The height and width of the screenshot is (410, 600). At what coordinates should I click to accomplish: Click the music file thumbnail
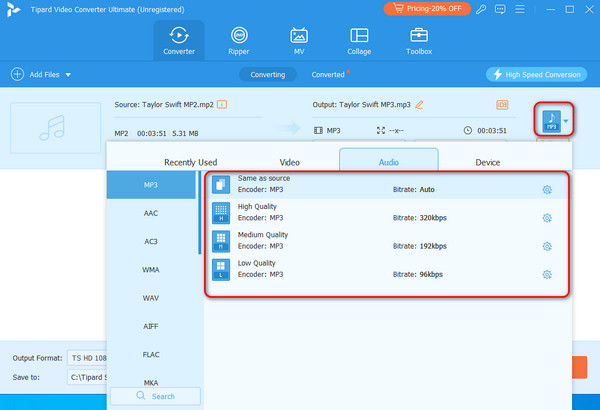pos(55,128)
